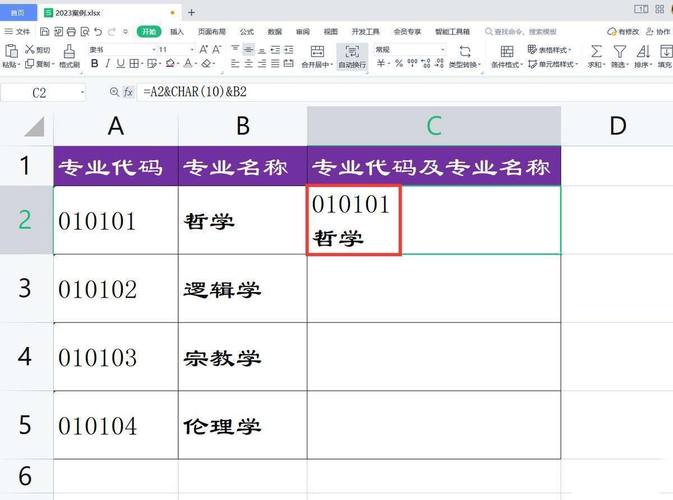The width and height of the screenshot is (673, 500).
Task: Decrease font size with the smaller A icon
Action: click(x=217, y=49)
